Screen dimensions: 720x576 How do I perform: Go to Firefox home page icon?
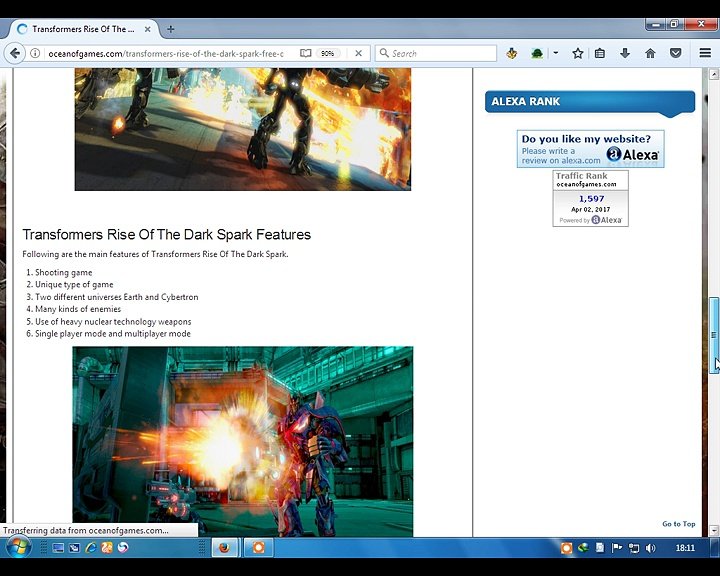650,53
